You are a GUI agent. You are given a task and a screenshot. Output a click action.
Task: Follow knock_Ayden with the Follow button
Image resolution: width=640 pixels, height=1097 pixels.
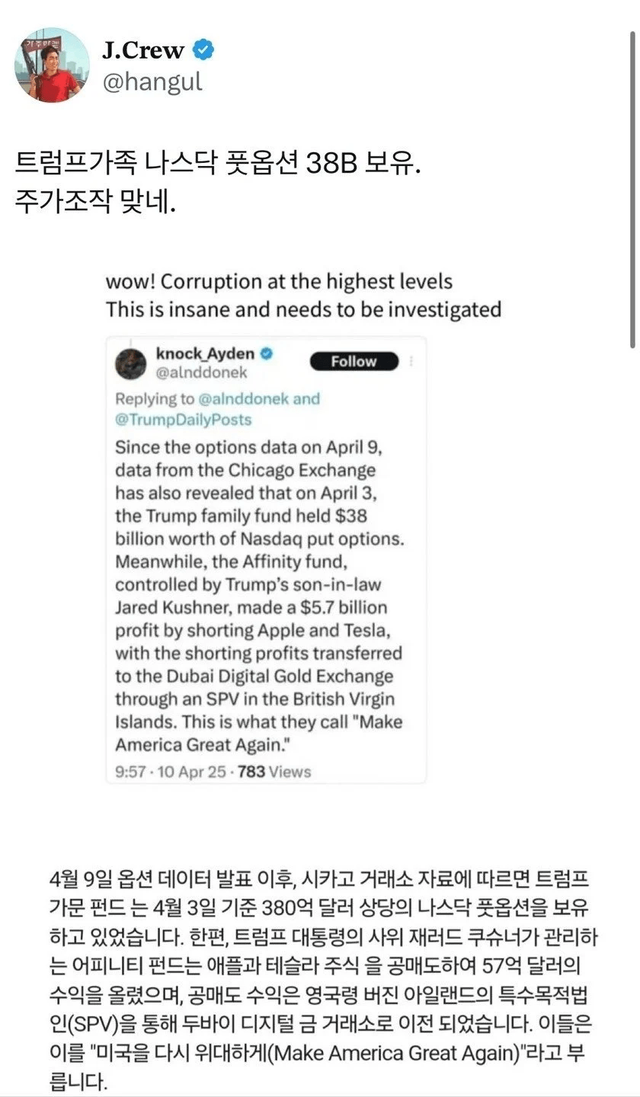click(353, 361)
